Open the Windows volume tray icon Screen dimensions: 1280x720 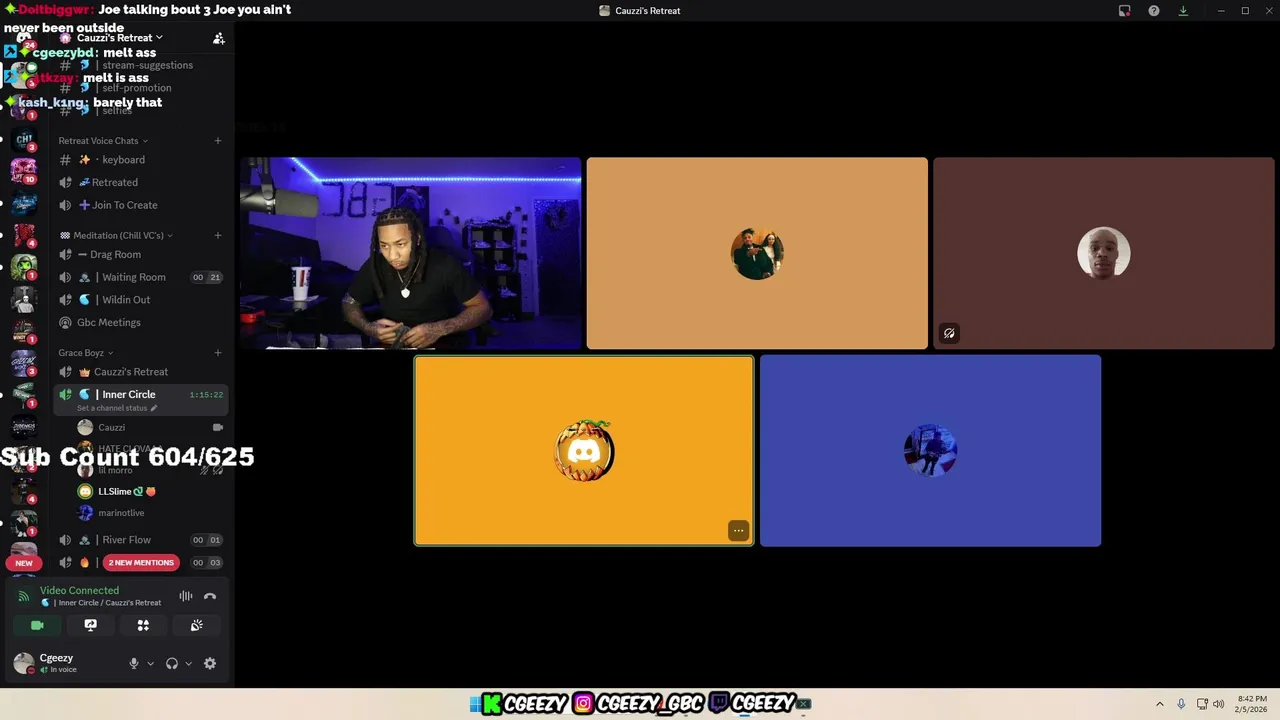click(1219, 704)
